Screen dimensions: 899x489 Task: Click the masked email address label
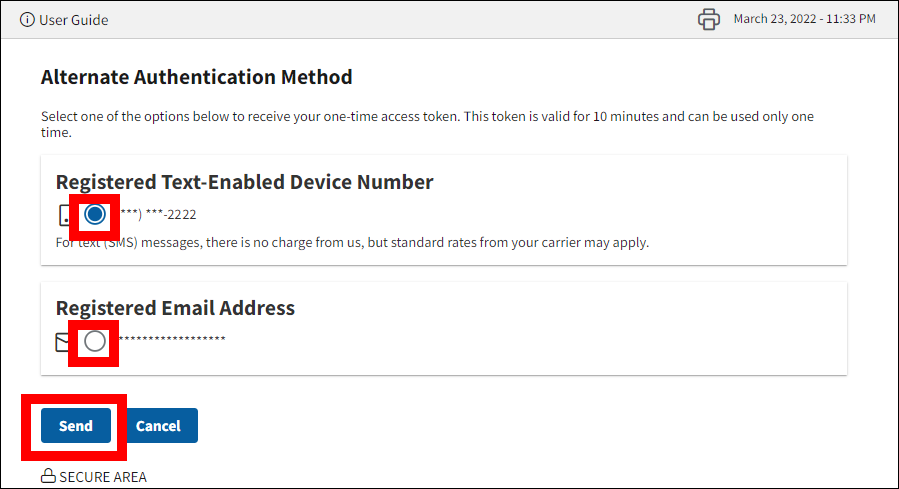[172, 340]
